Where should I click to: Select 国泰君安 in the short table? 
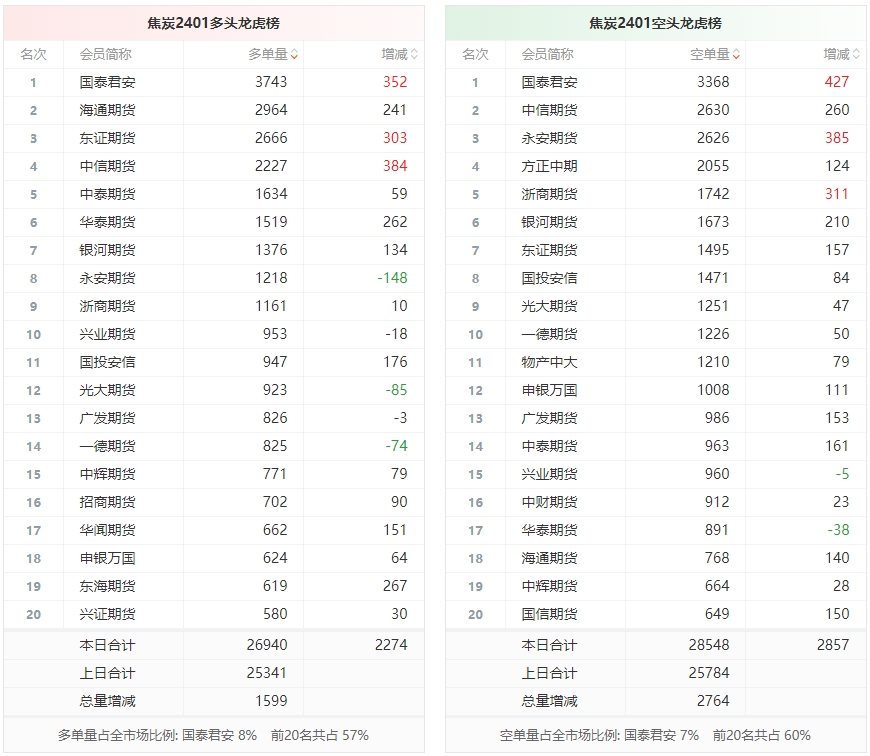point(549,82)
